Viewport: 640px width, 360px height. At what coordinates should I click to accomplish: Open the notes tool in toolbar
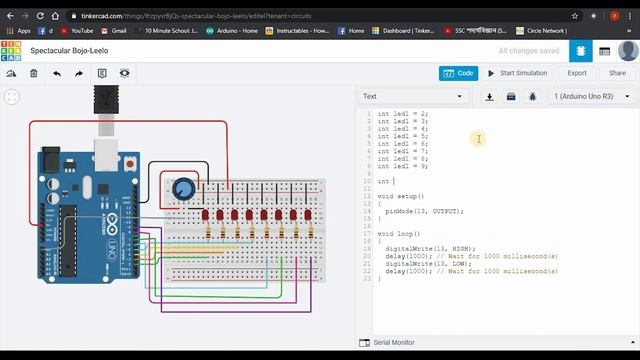click(102, 73)
